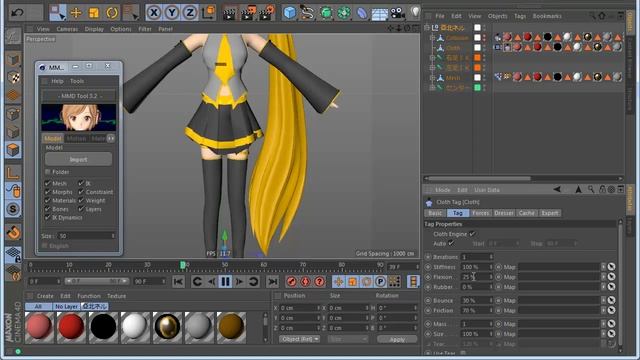640x360 pixels.
Task: Switch to the Dresser tab
Action: (x=504, y=213)
